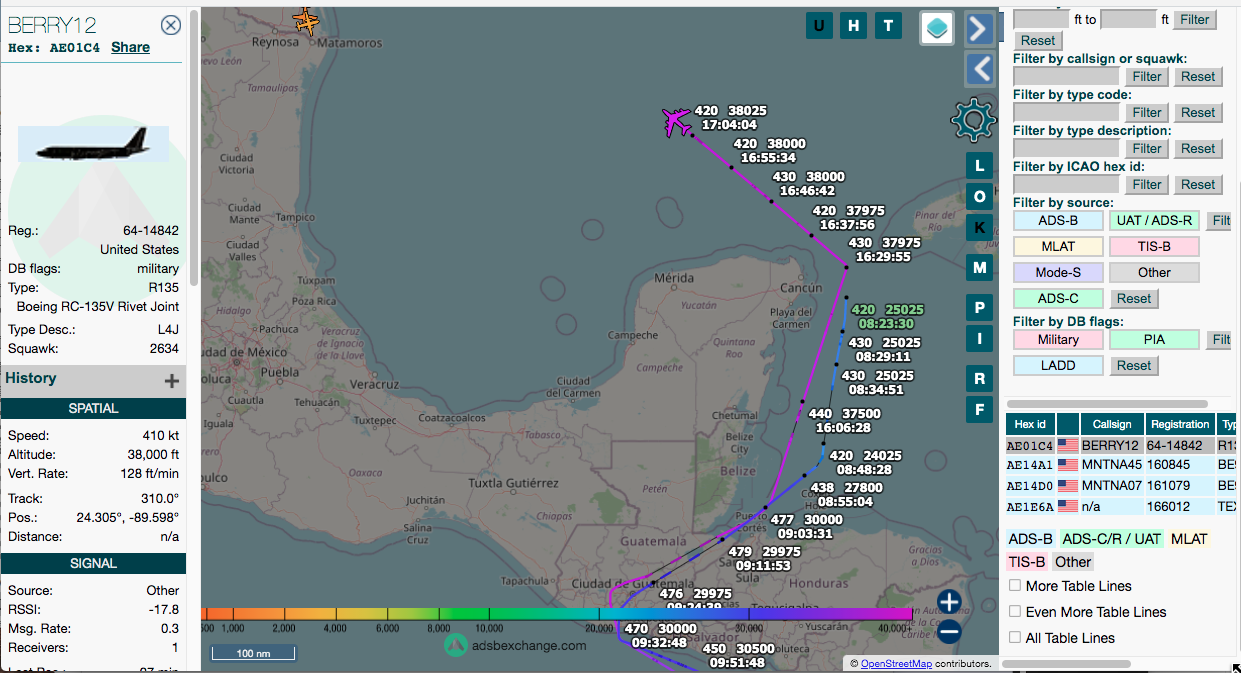Viewport: 1241px width, 673px height.
Task: Toggle the TIS-B source filter
Action: [x=1154, y=246]
